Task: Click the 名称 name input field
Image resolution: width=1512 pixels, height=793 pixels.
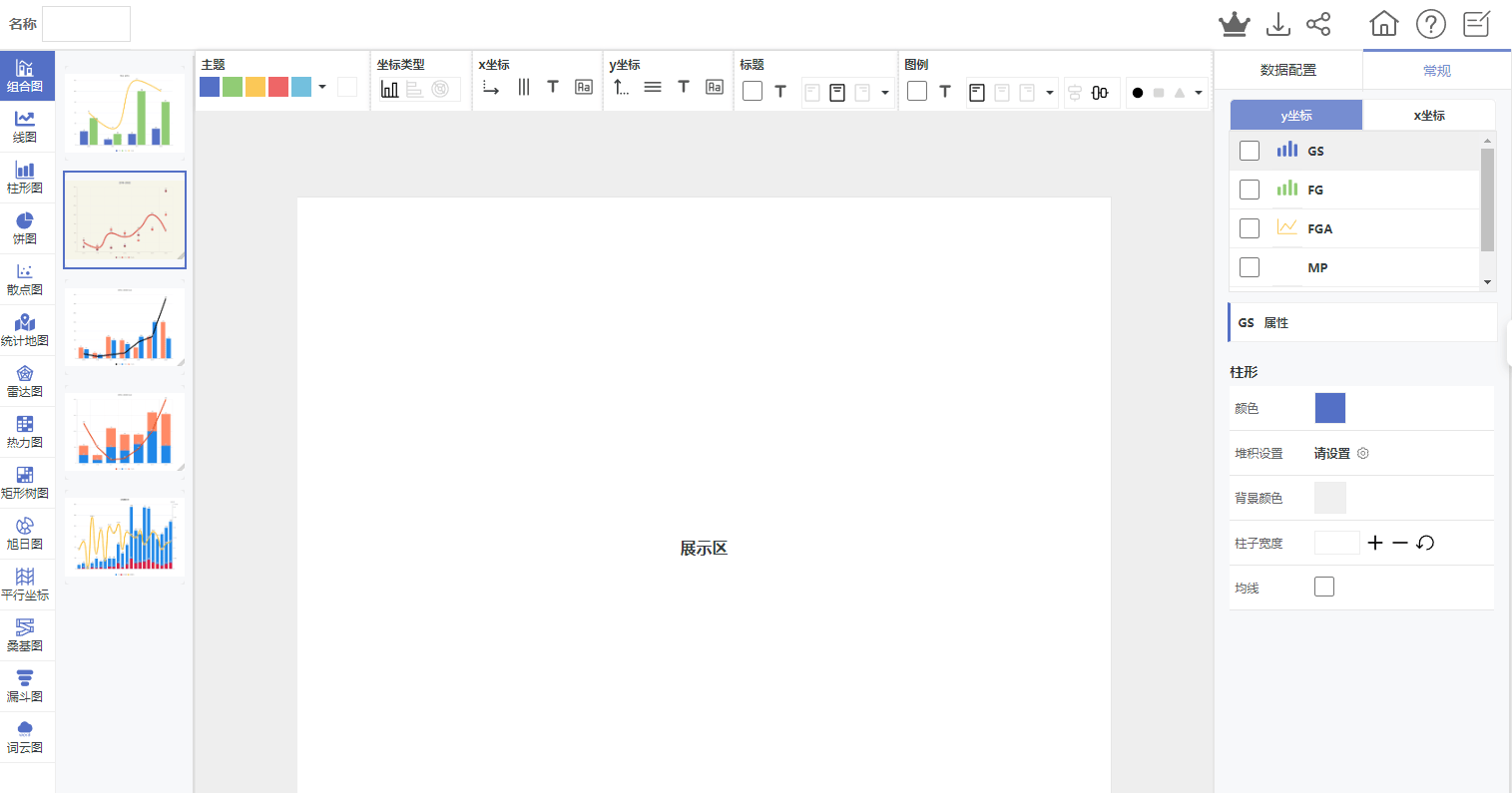Action: click(x=86, y=24)
